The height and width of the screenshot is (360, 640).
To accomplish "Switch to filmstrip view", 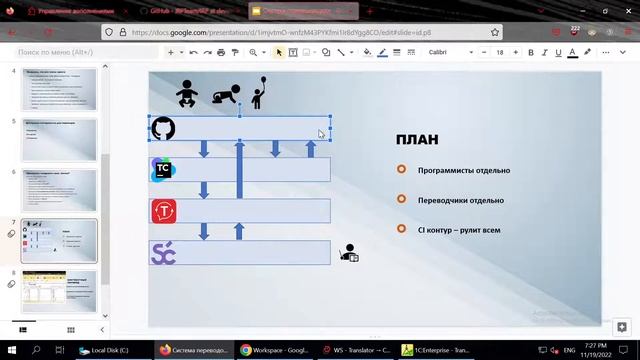I will point(23,330).
